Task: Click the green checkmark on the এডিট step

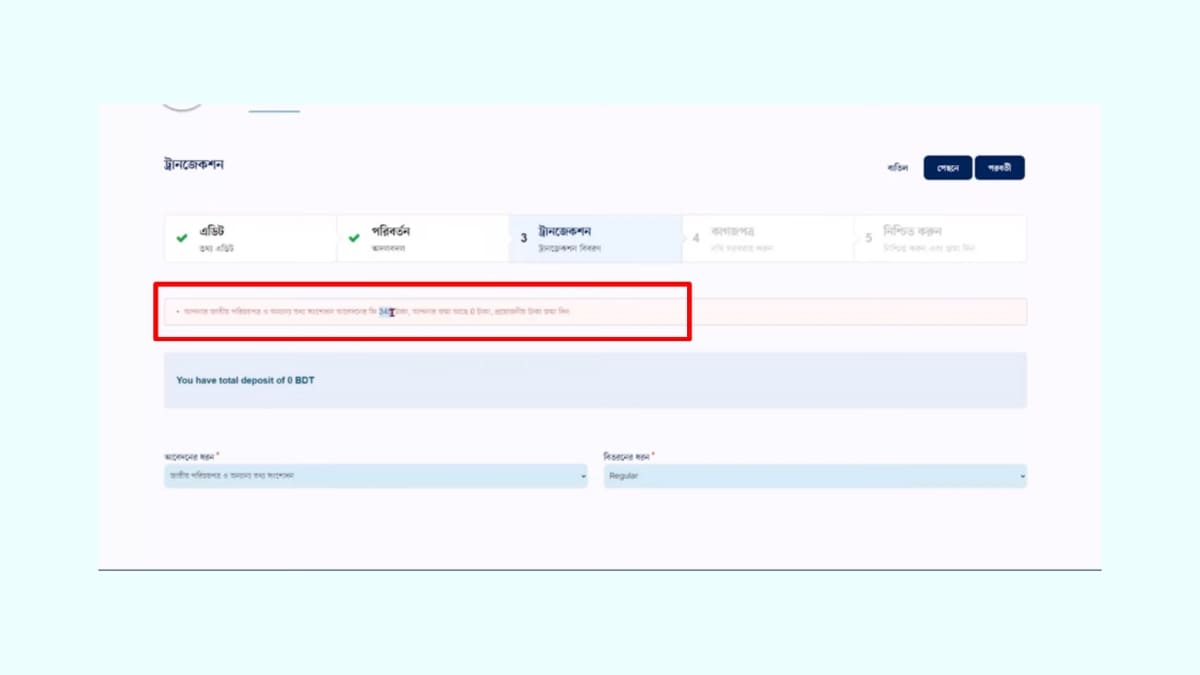Action: (x=182, y=238)
